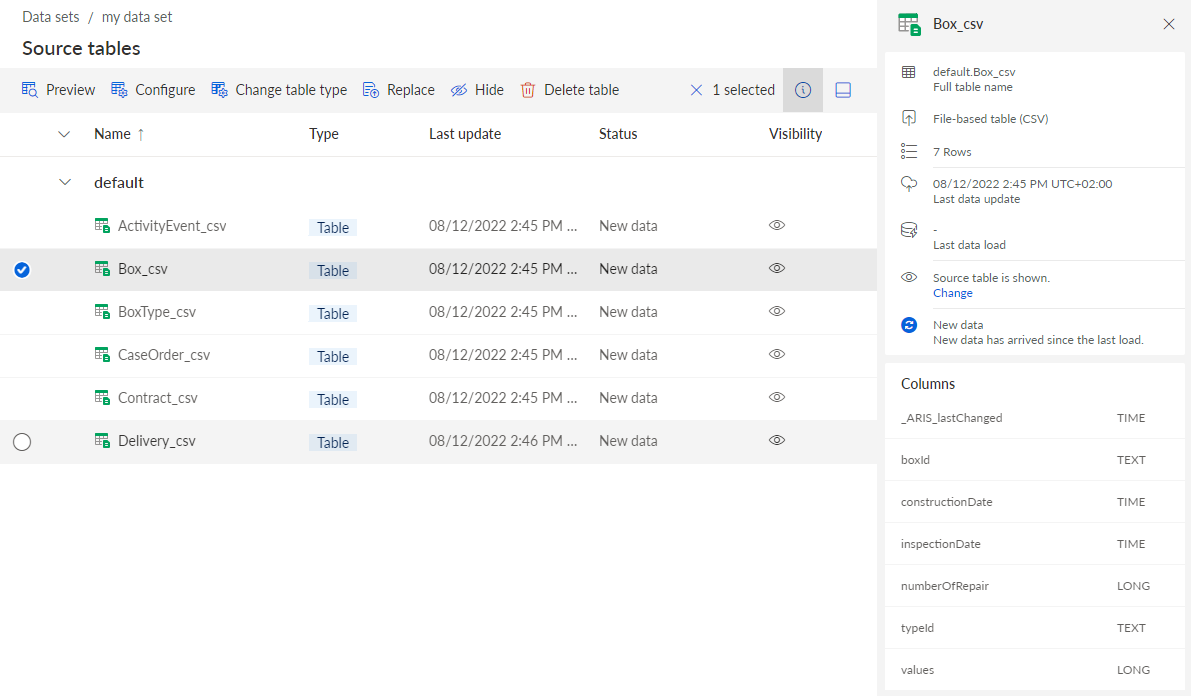
Task: Click New data status of Contract_csv
Action: [628, 398]
